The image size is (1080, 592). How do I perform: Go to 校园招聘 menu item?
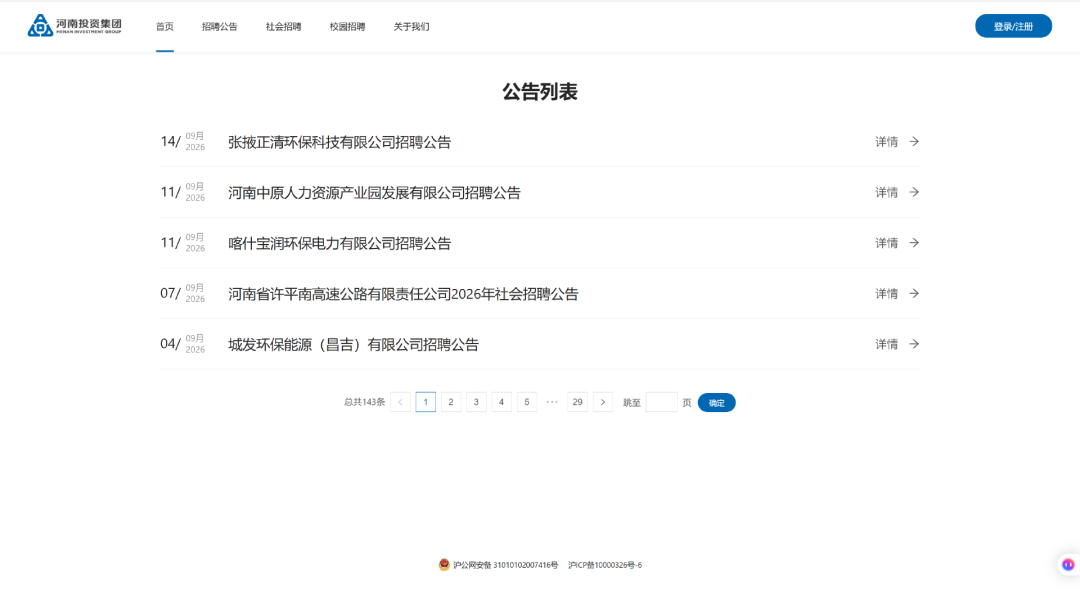[x=347, y=27]
